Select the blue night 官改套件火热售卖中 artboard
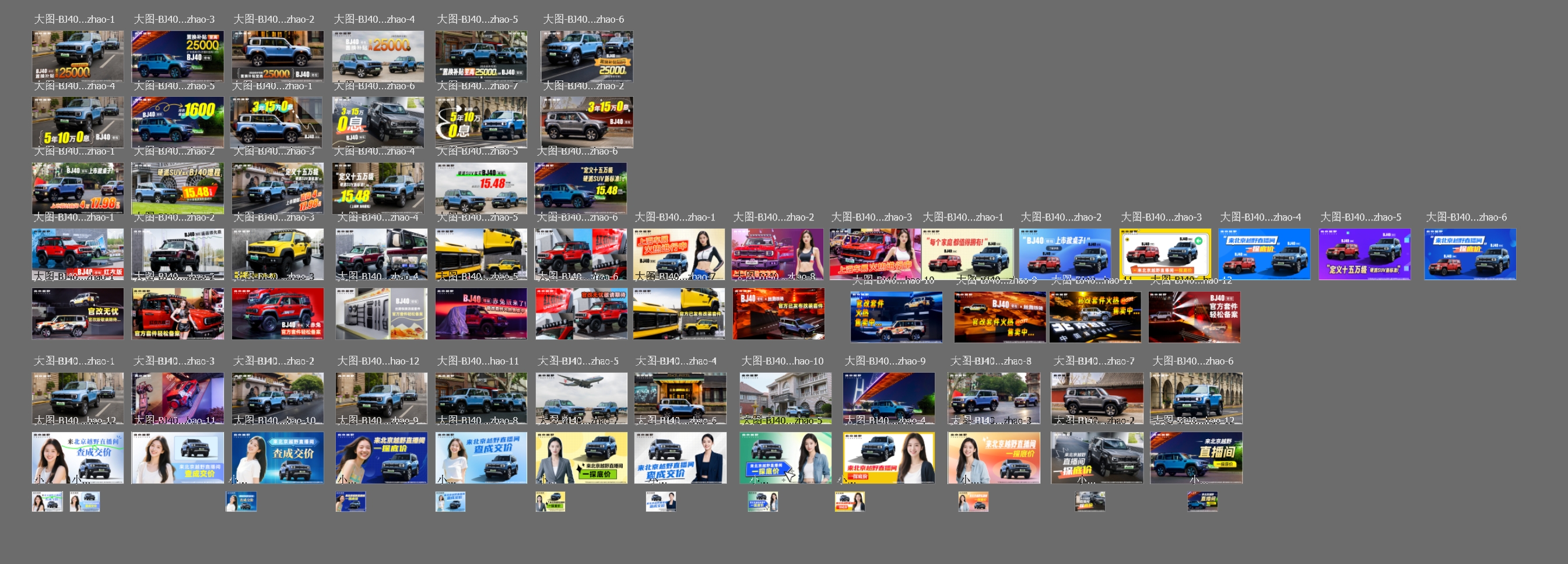This screenshot has height=564, width=1568. pyautogui.click(x=897, y=317)
